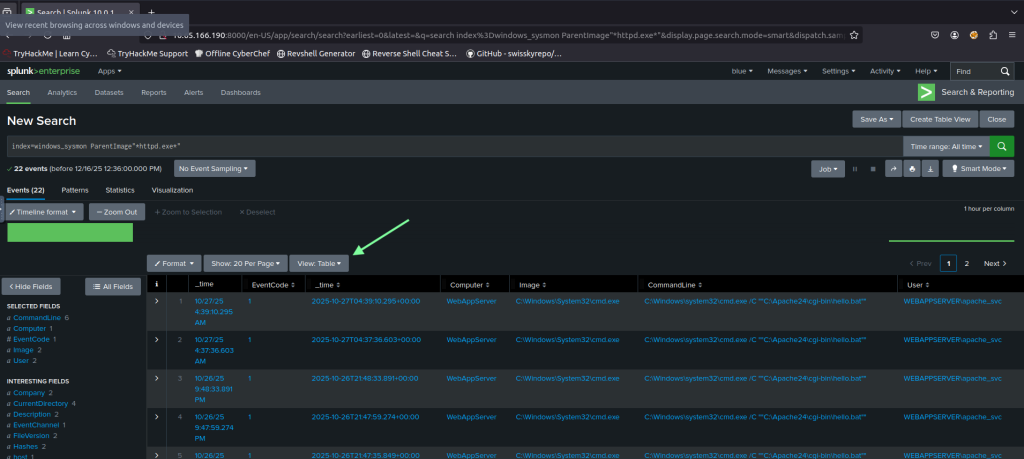Click the green timeline bar
1024x459 pixels.
point(70,232)
